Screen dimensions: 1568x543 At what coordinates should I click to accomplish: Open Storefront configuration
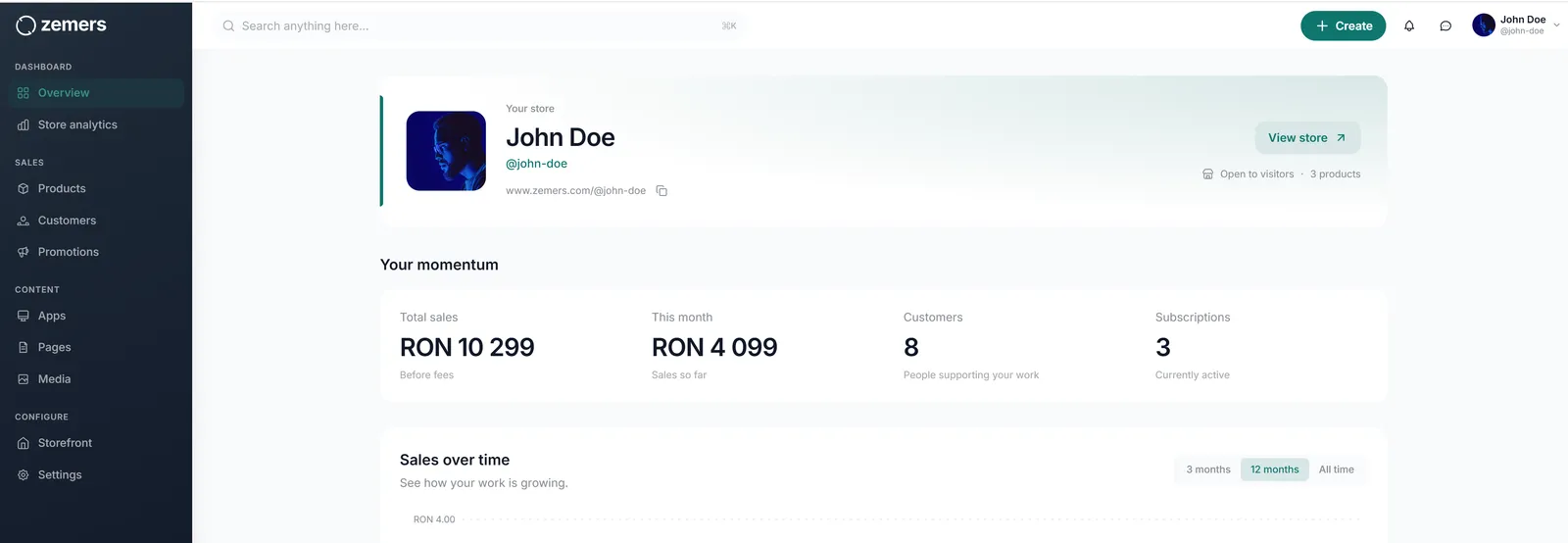coord(96,443)
